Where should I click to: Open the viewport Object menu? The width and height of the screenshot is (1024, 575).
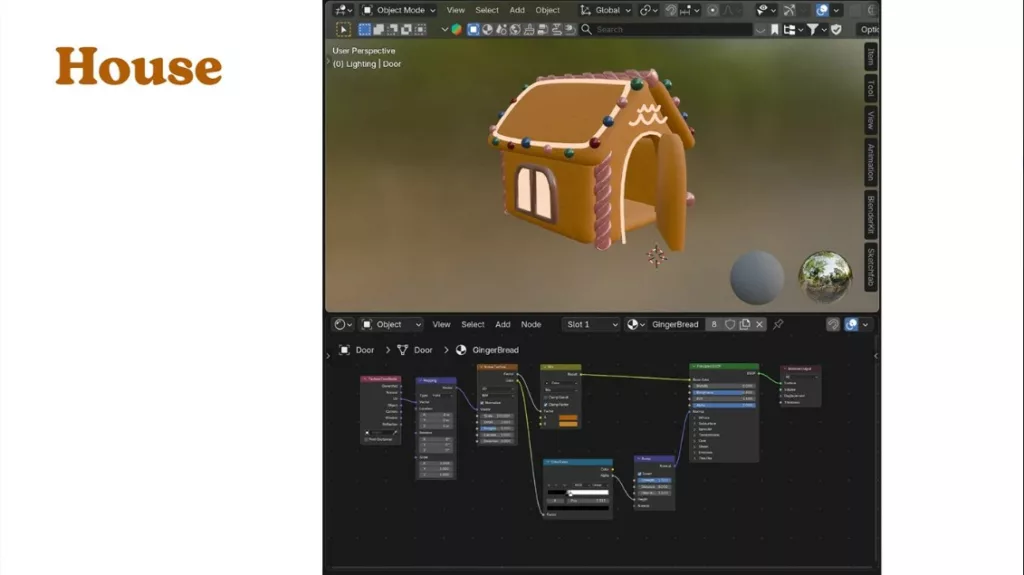pyautogui.click(x=547, y=10)
